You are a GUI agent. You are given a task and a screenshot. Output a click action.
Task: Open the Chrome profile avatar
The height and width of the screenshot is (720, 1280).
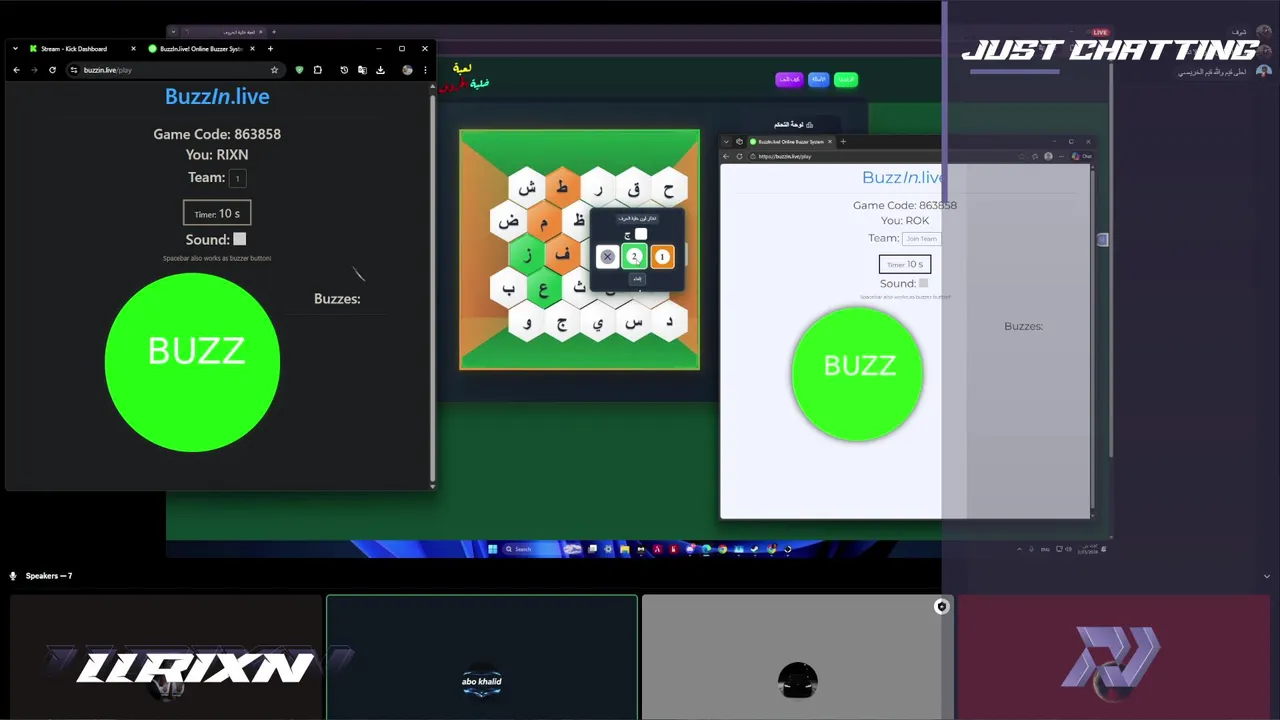tap(407, 70)
